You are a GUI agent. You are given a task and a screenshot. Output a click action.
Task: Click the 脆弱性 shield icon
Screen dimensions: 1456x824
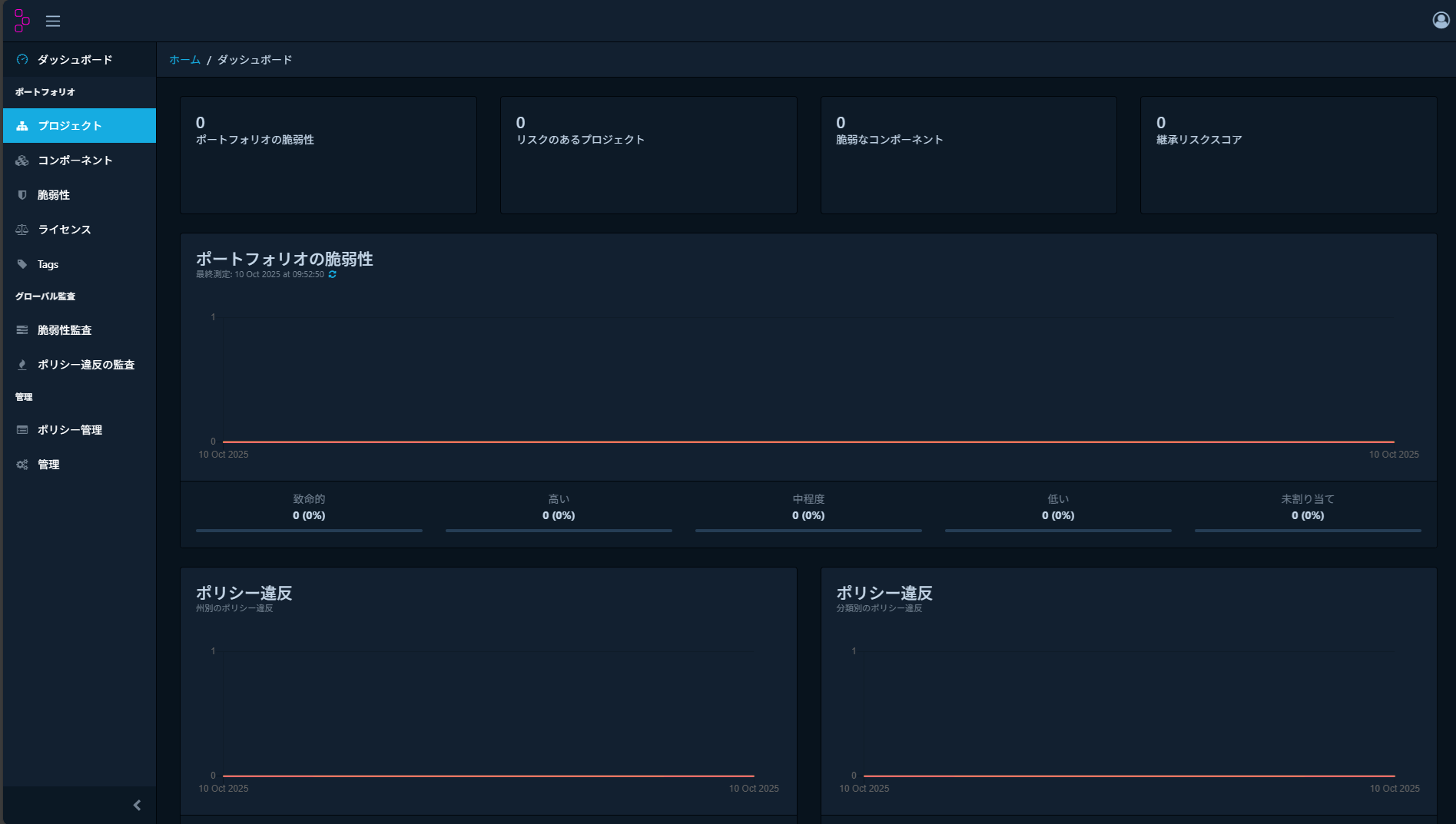click(22, 195)
